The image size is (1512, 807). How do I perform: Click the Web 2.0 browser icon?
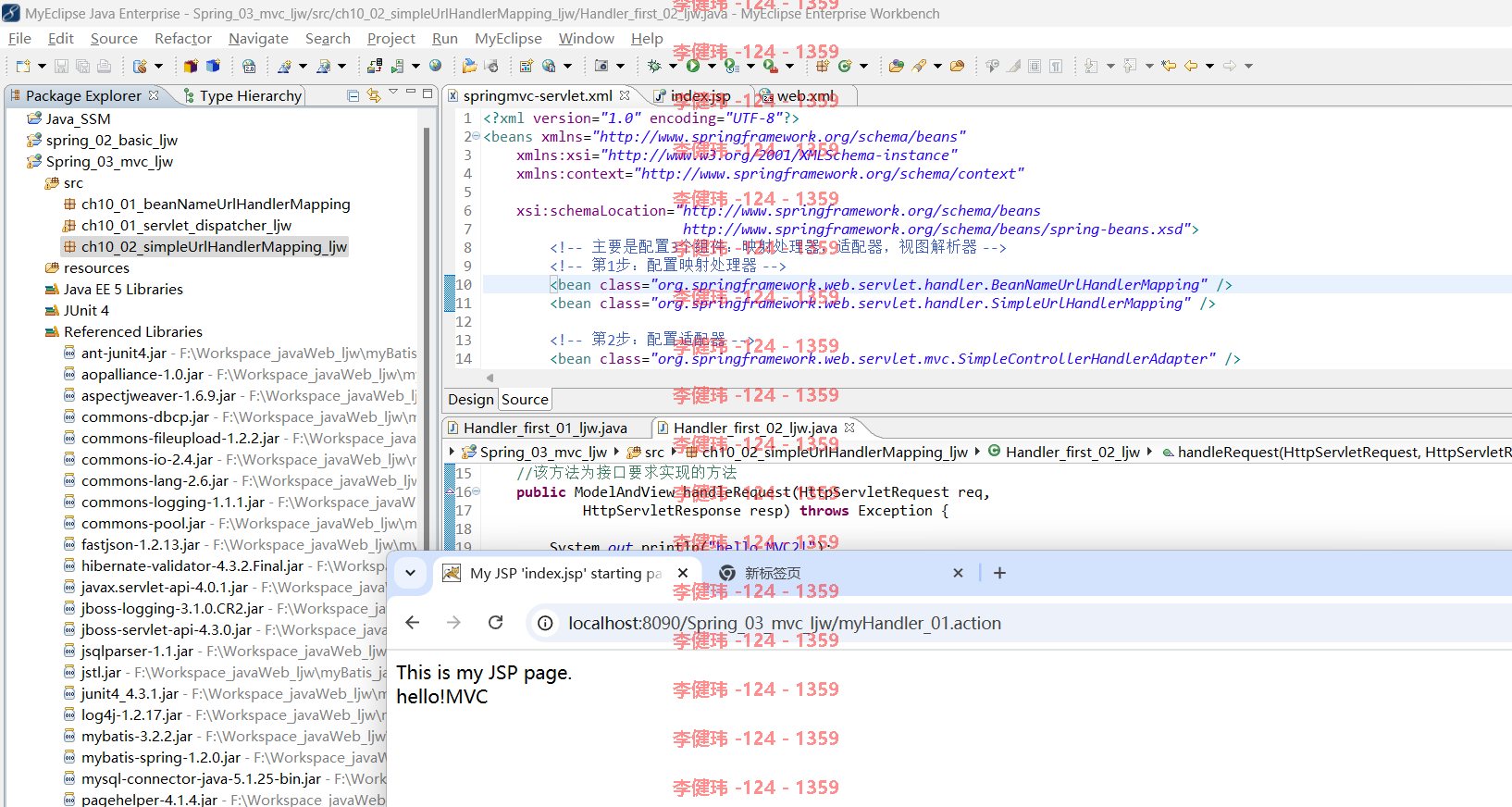(248, 66)
